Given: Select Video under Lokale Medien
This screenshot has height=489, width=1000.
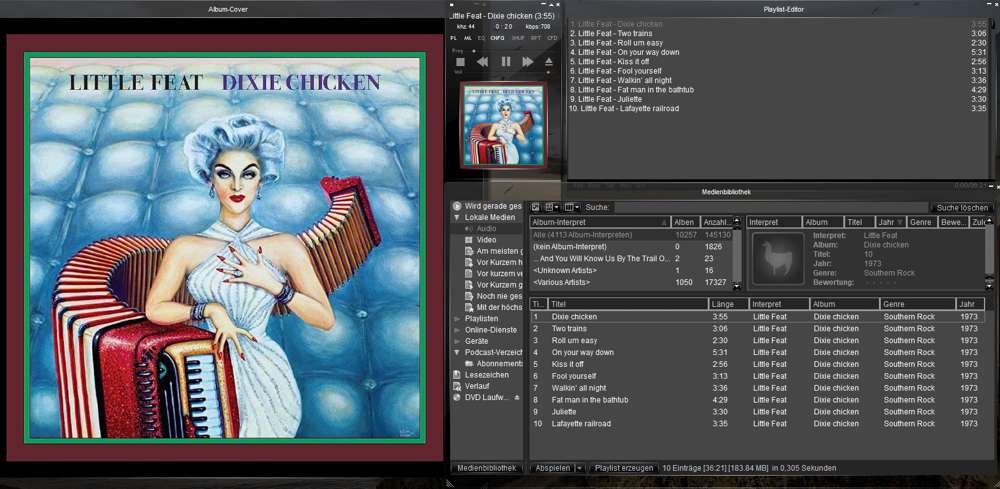Looking at the screenshot, I should [486, 240].
